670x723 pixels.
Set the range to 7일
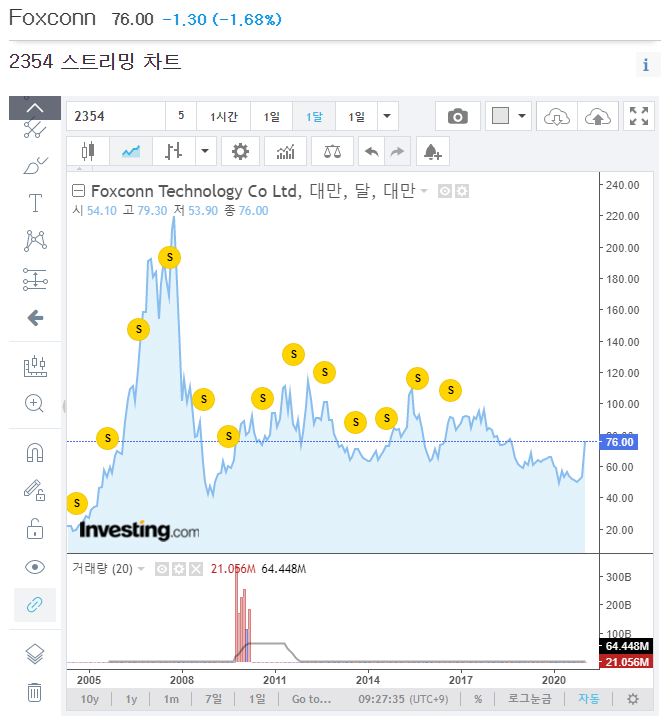pyautogui.click(x=213, y=699)
